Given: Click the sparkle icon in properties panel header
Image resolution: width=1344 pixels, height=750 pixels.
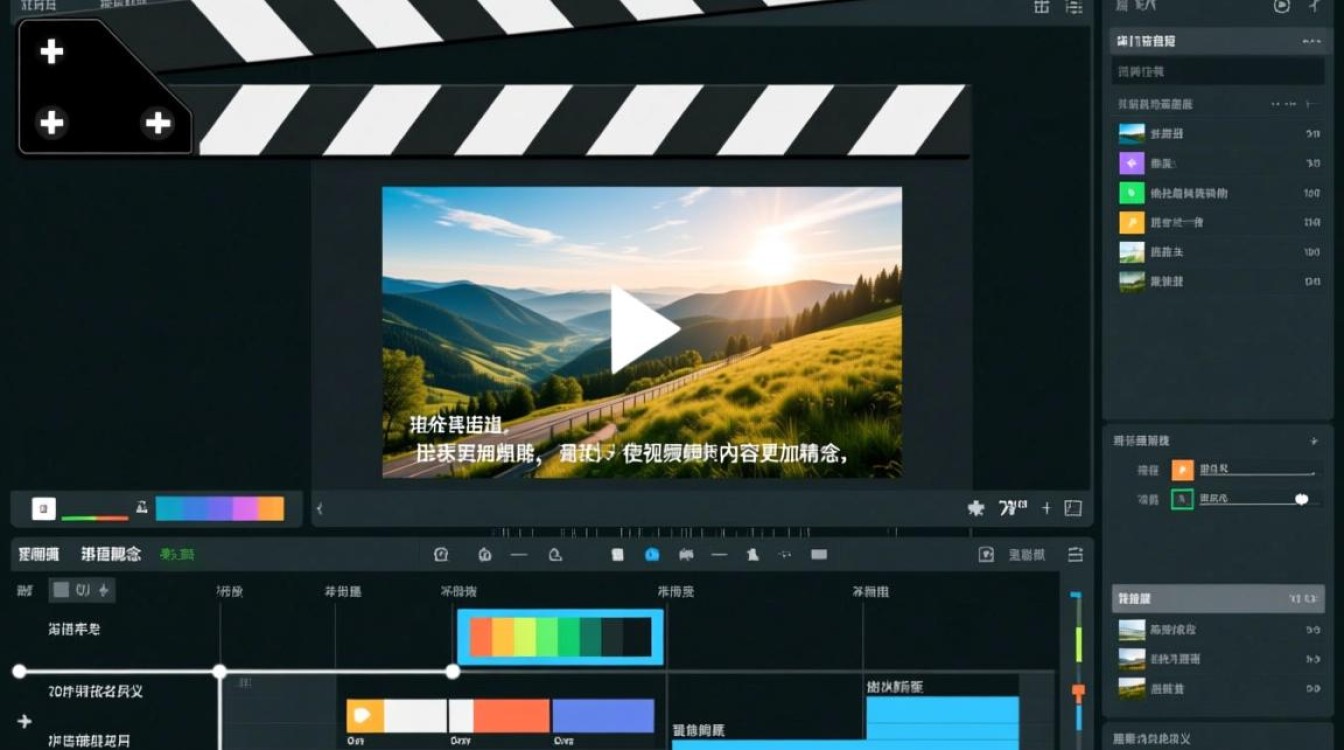Looking at the screenshot, I should [1314, 440].
